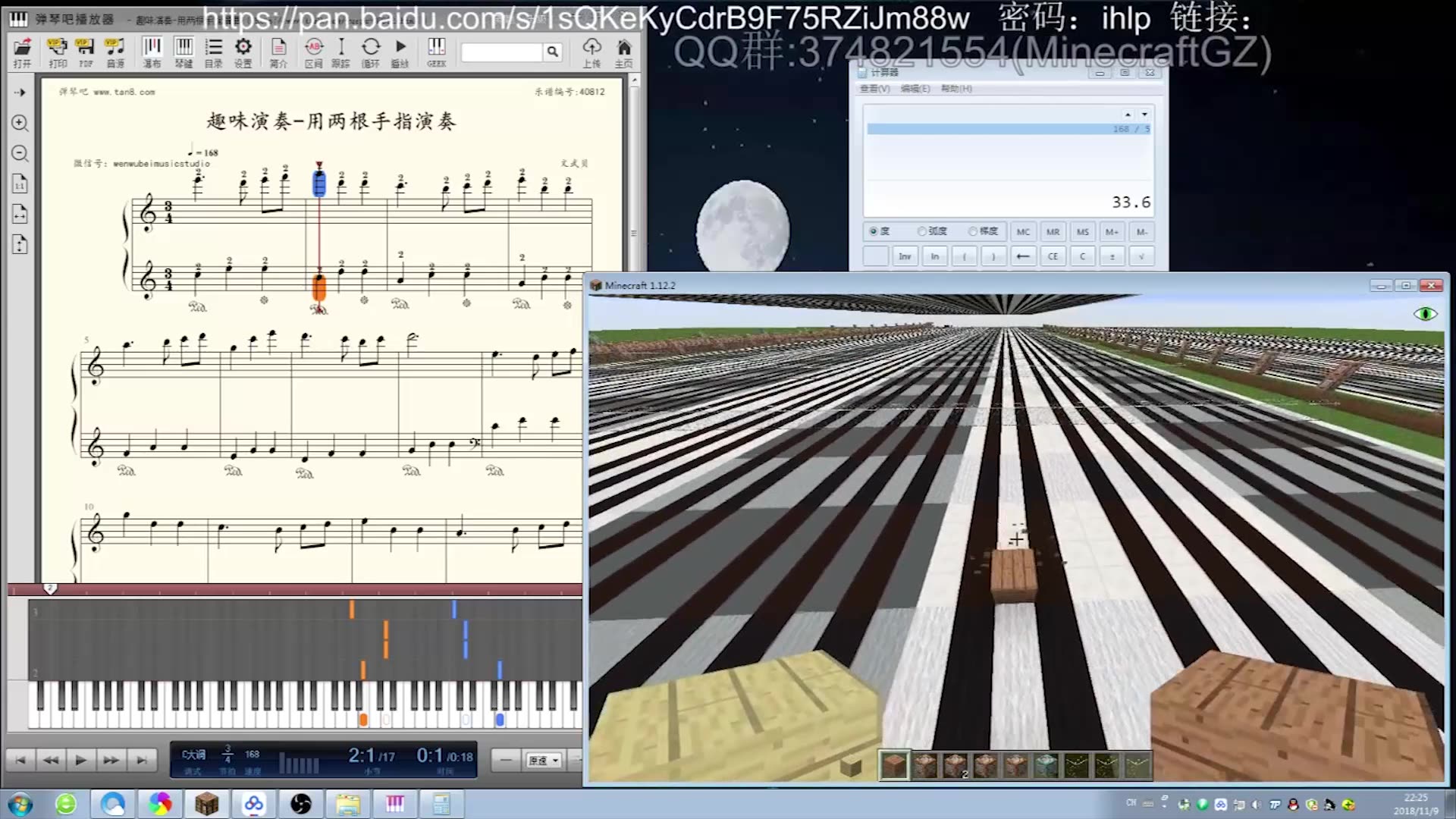This screenshot has height=819, width=1456.
Task: Open calculator 编辑(E) menu
Action: pos(915,89)
